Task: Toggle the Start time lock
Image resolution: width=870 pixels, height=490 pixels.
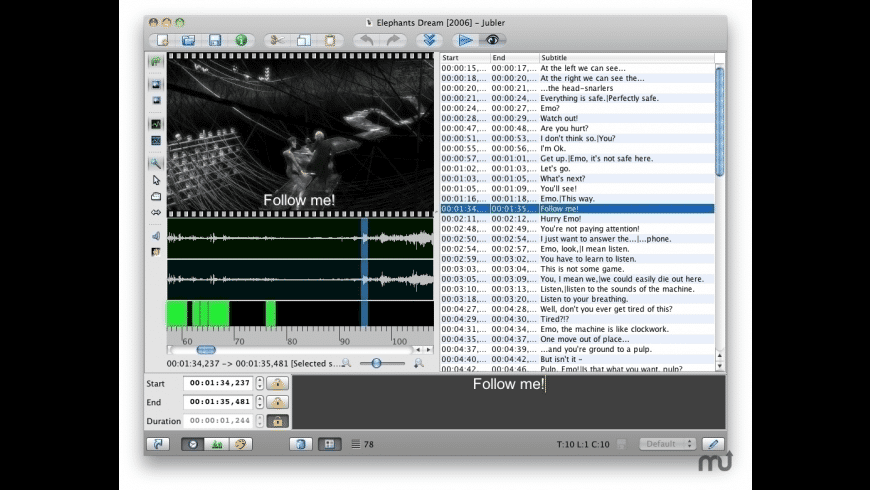Action: [x=277, y=383]
